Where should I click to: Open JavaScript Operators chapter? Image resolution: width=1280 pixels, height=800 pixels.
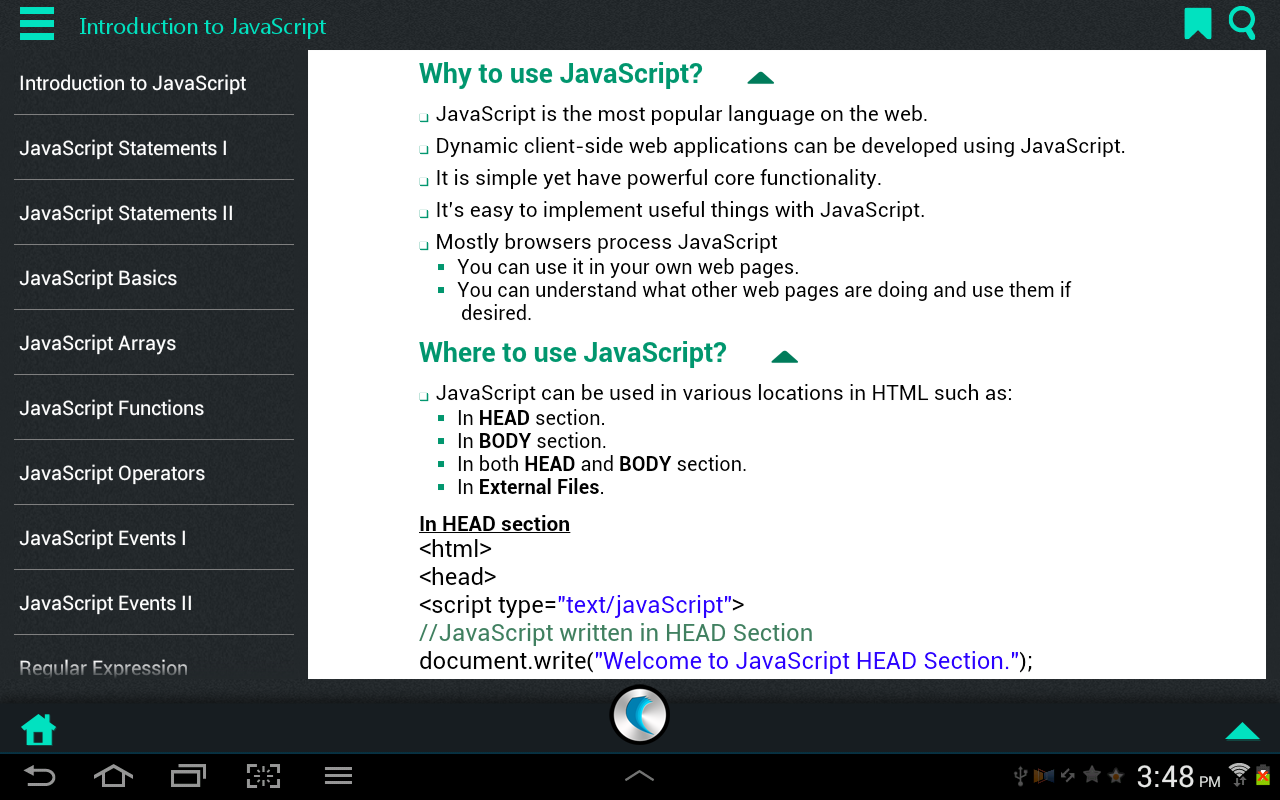coord(154,473)
